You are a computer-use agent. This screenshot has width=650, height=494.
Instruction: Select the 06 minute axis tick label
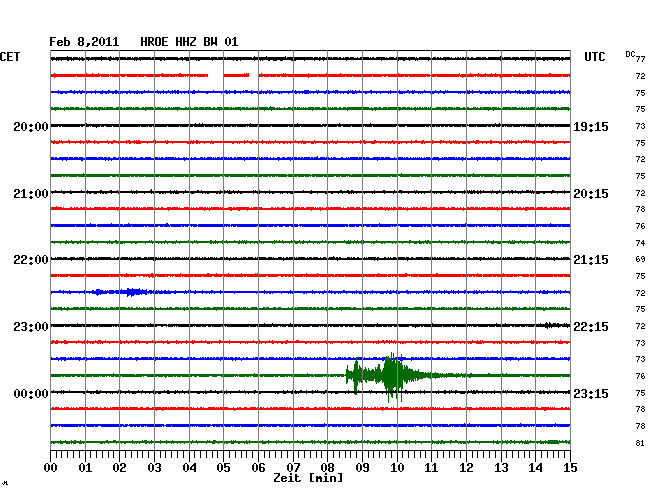point(258,468)
